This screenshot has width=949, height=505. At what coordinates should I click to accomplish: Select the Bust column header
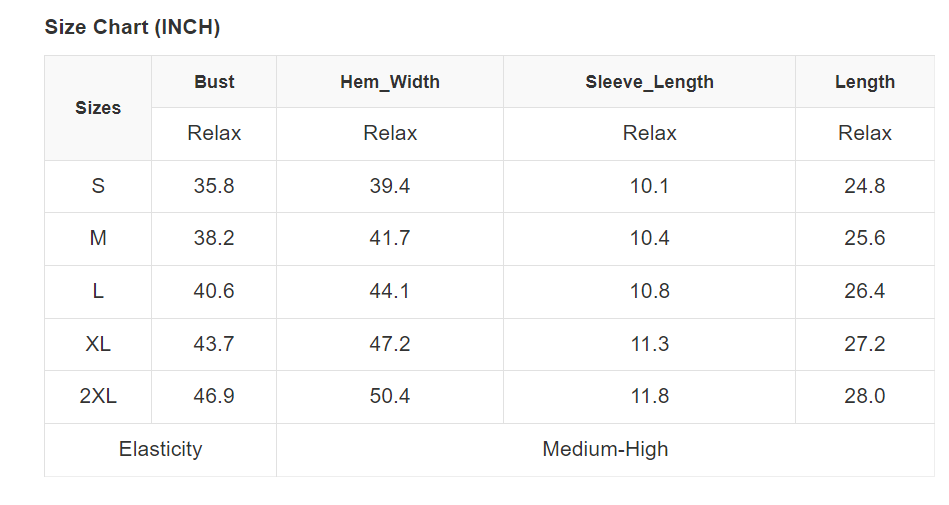point(214,82)
